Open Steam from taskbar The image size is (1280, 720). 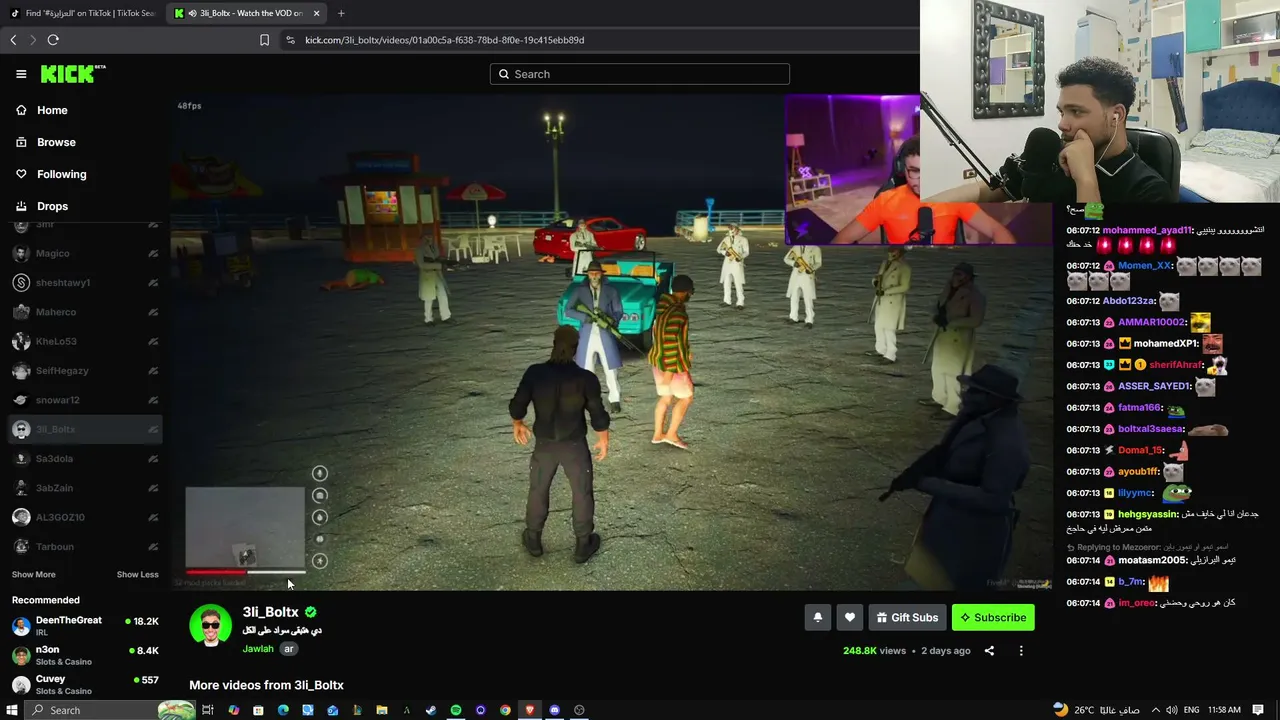431,710
